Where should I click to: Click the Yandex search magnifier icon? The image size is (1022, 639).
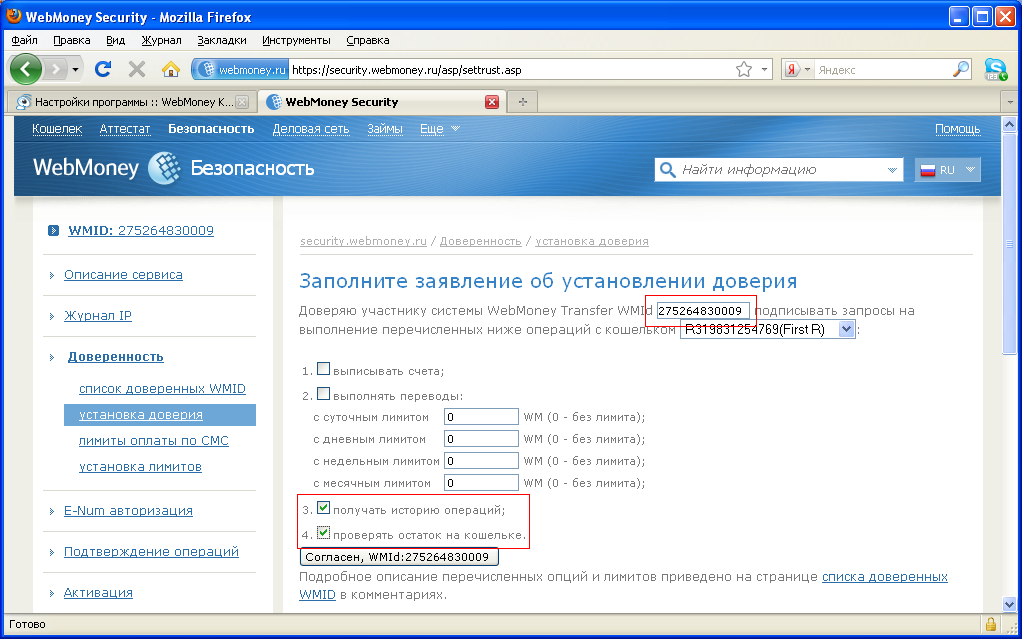(961, 69)
